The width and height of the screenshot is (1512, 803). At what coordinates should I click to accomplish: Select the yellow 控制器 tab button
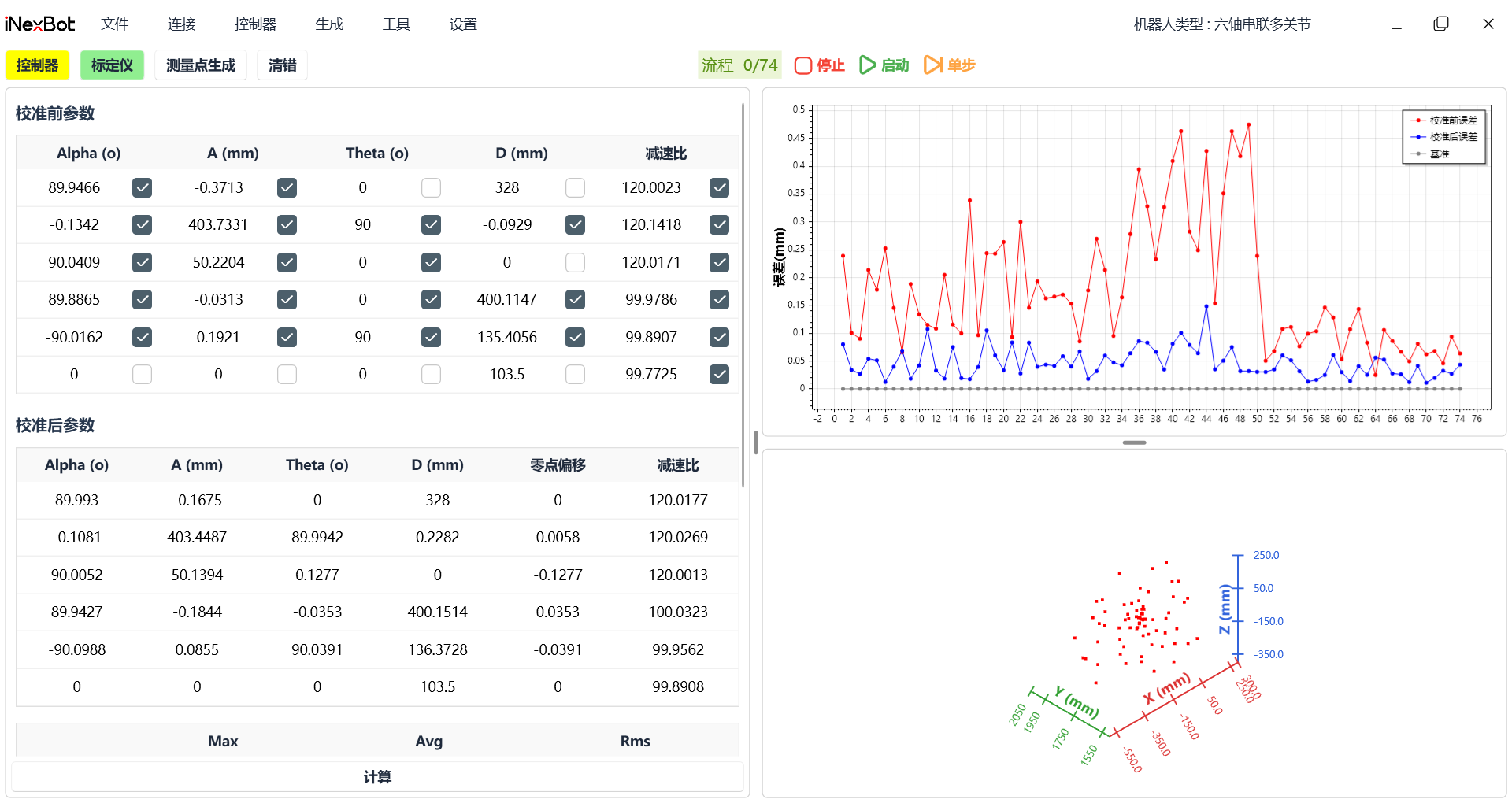coord(38,65)
